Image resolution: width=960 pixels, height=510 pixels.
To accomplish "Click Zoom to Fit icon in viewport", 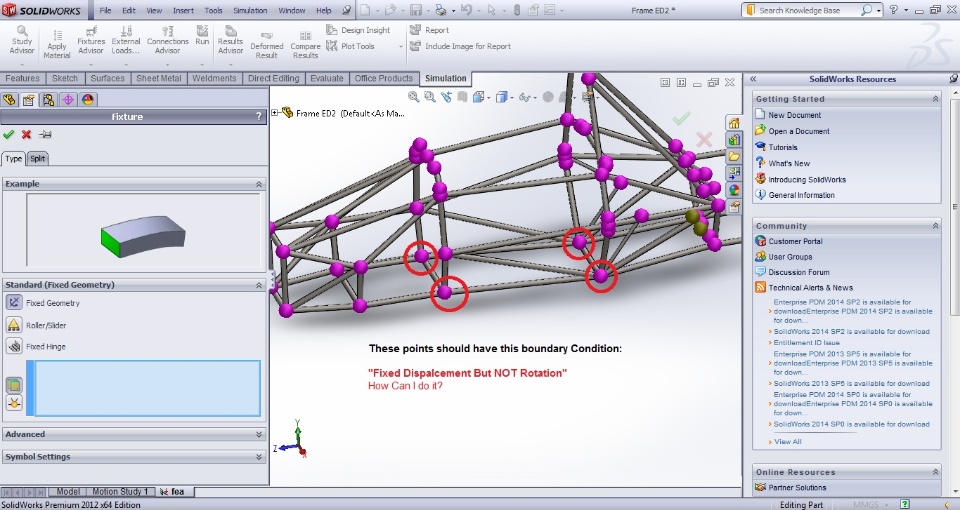I will point(414,97).
